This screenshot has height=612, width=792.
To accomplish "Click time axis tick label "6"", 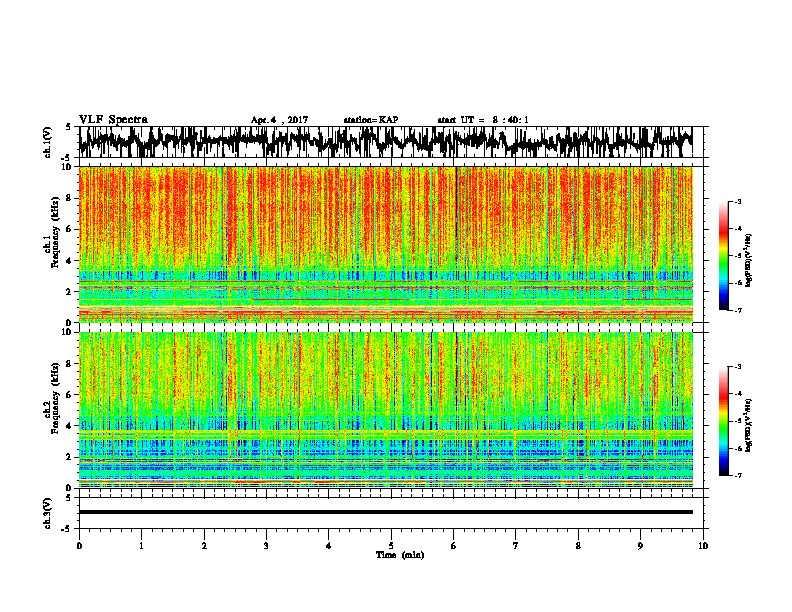I will tap(454, 546).
